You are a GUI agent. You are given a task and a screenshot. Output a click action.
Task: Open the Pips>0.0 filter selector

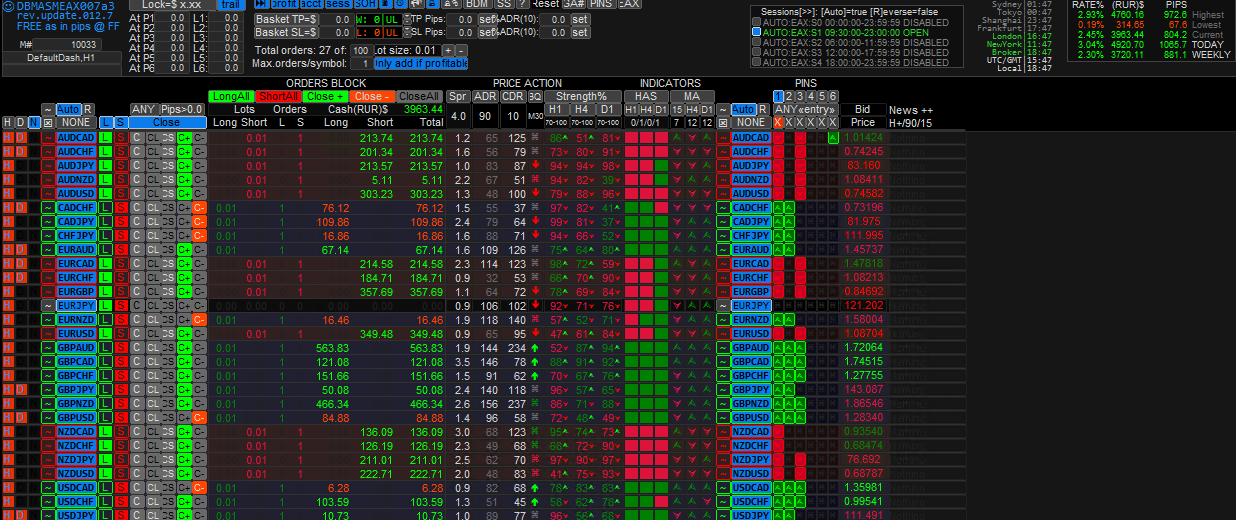point(182,109)
